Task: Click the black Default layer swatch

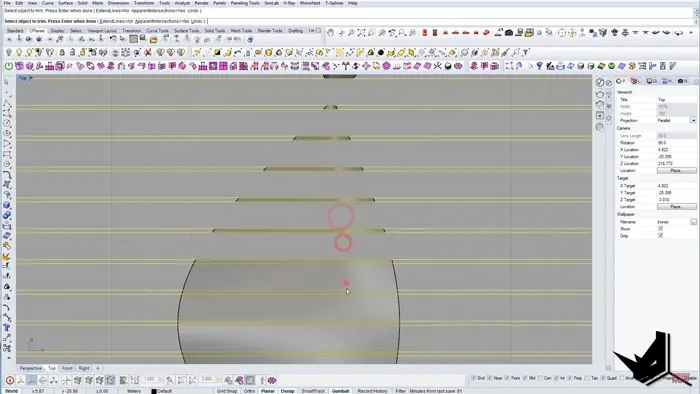Action: [x=154, y=391]
